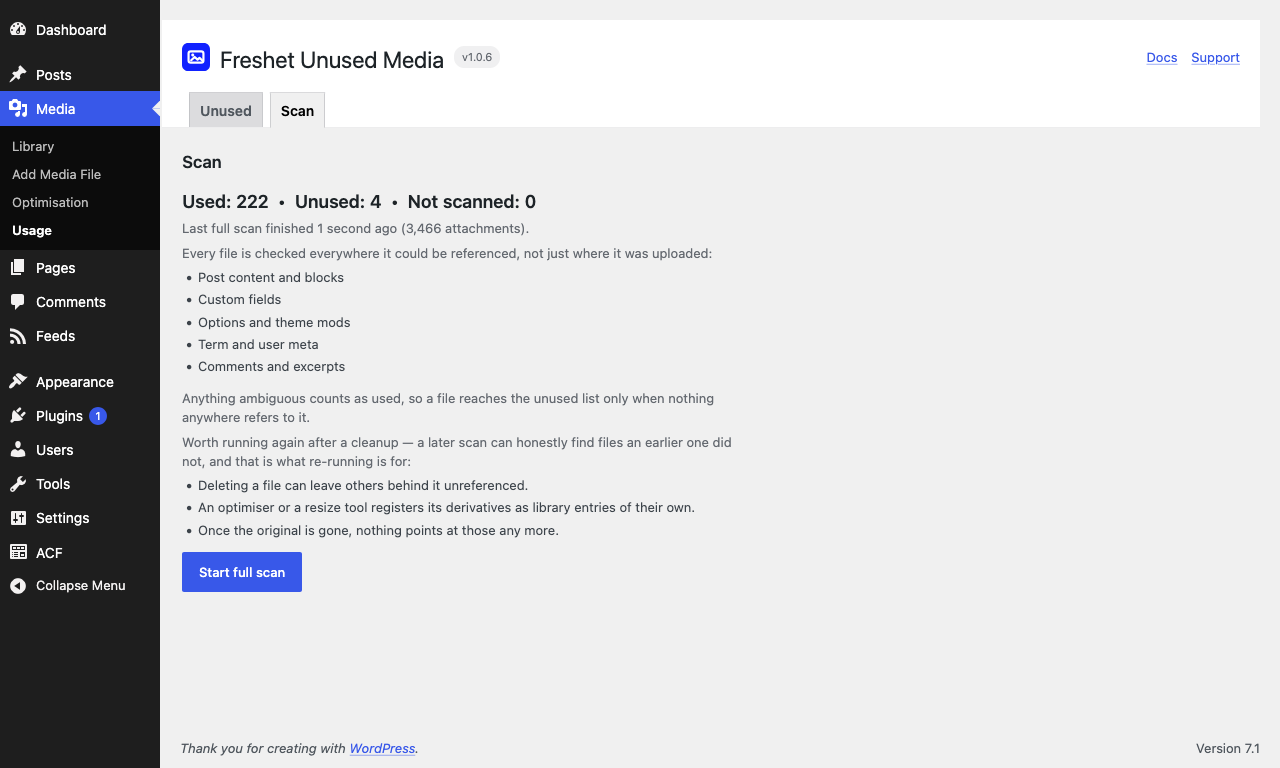Open the Comments menu
Image resolution: width=1280 pixels, height=768 pixels.
pos(80,302)
